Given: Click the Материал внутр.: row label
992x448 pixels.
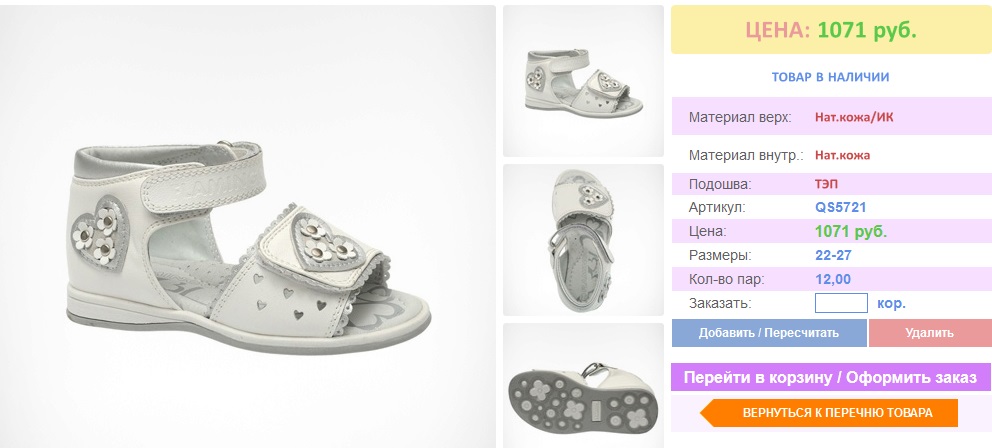Looking at the screenshot, I should [746, 155].
